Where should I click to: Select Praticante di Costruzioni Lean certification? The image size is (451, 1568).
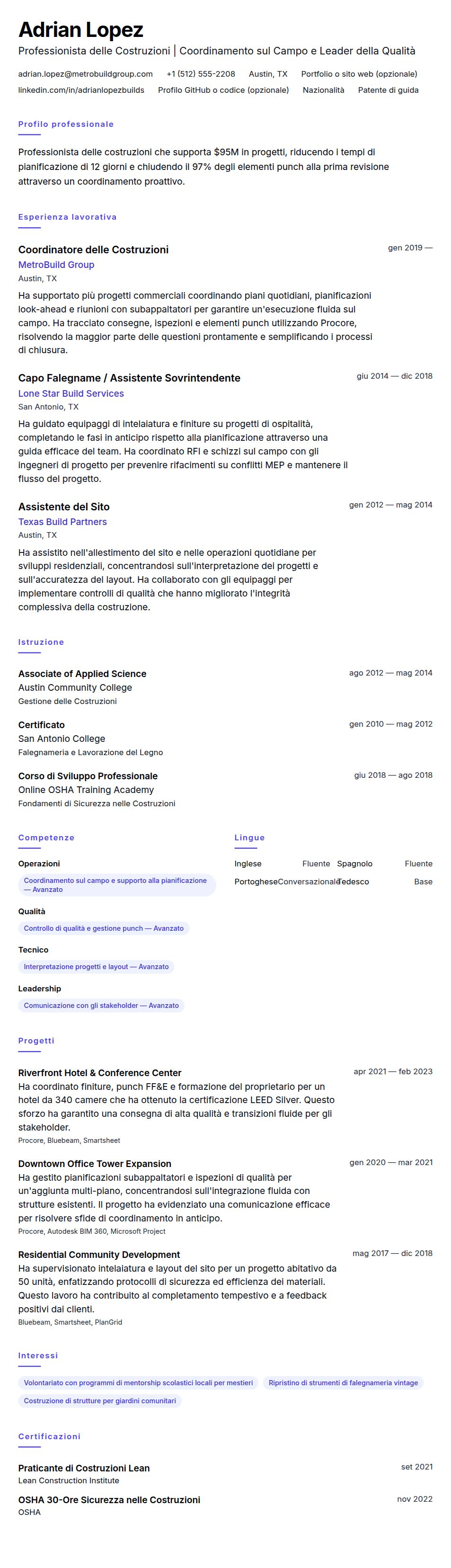coord(84,1468)
